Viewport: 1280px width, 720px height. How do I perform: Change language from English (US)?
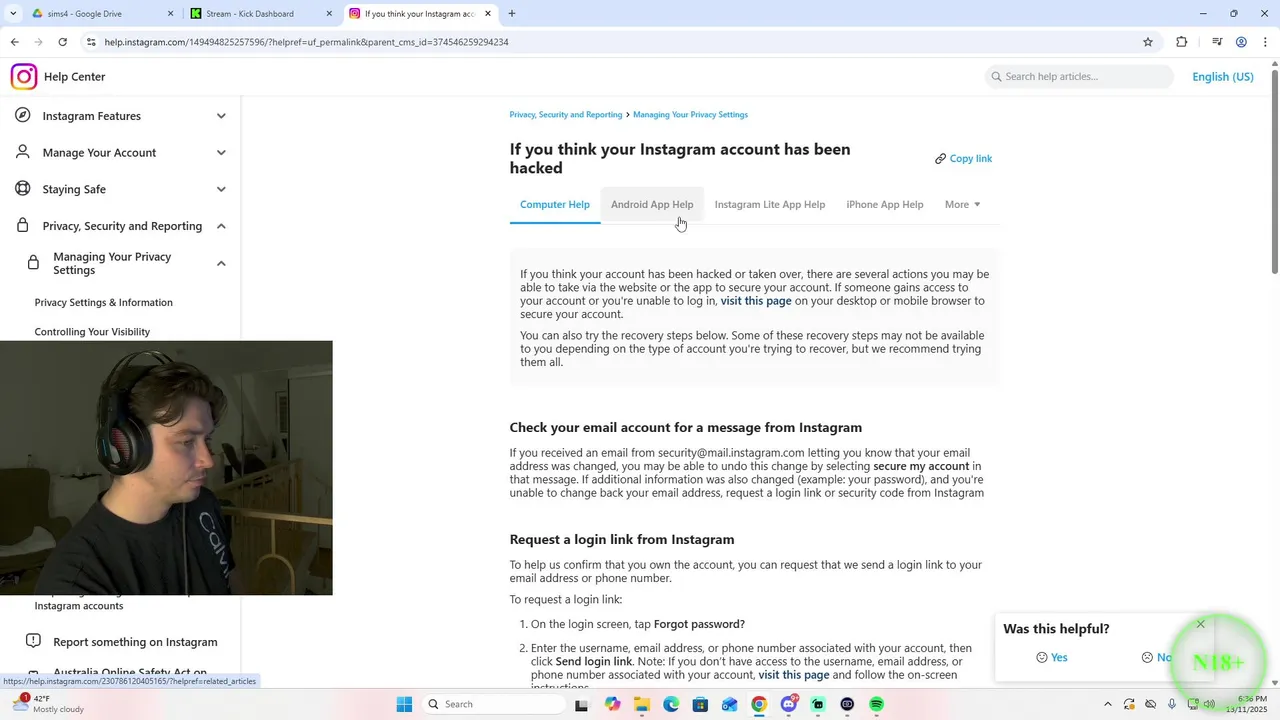1222,76
